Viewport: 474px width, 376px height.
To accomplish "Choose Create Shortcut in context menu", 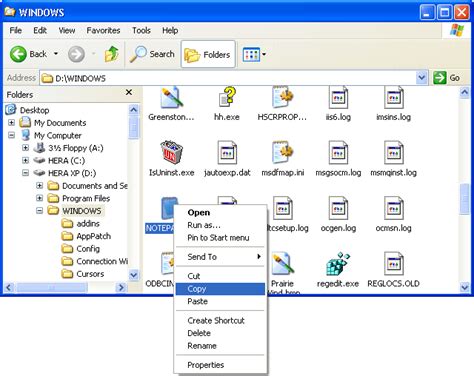I will (x=220, y=320).
